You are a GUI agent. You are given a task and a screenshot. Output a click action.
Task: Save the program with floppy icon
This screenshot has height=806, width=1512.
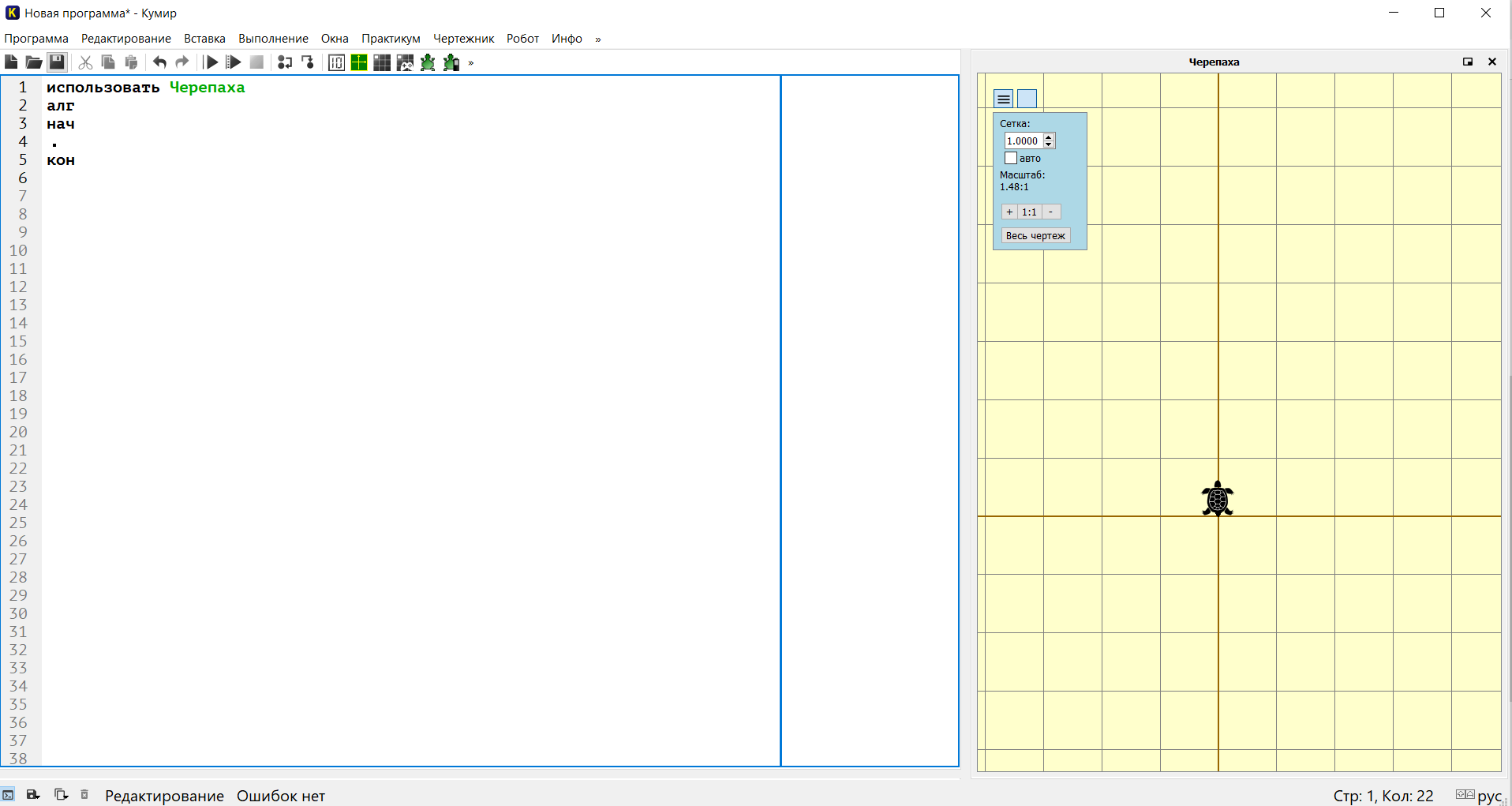pyautogui.click(x=57, y=62)
